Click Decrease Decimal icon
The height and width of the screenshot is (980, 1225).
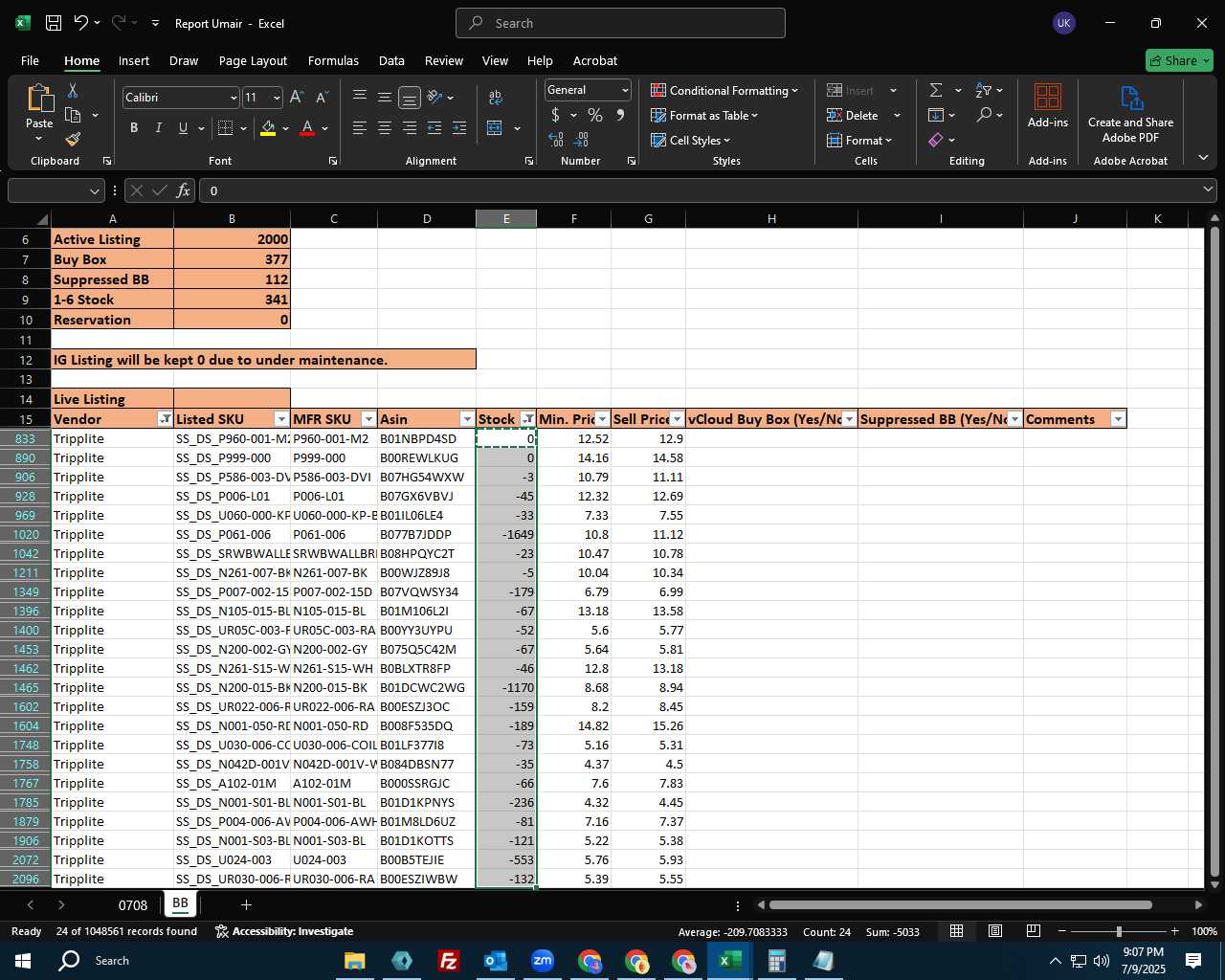coord(581,139)
